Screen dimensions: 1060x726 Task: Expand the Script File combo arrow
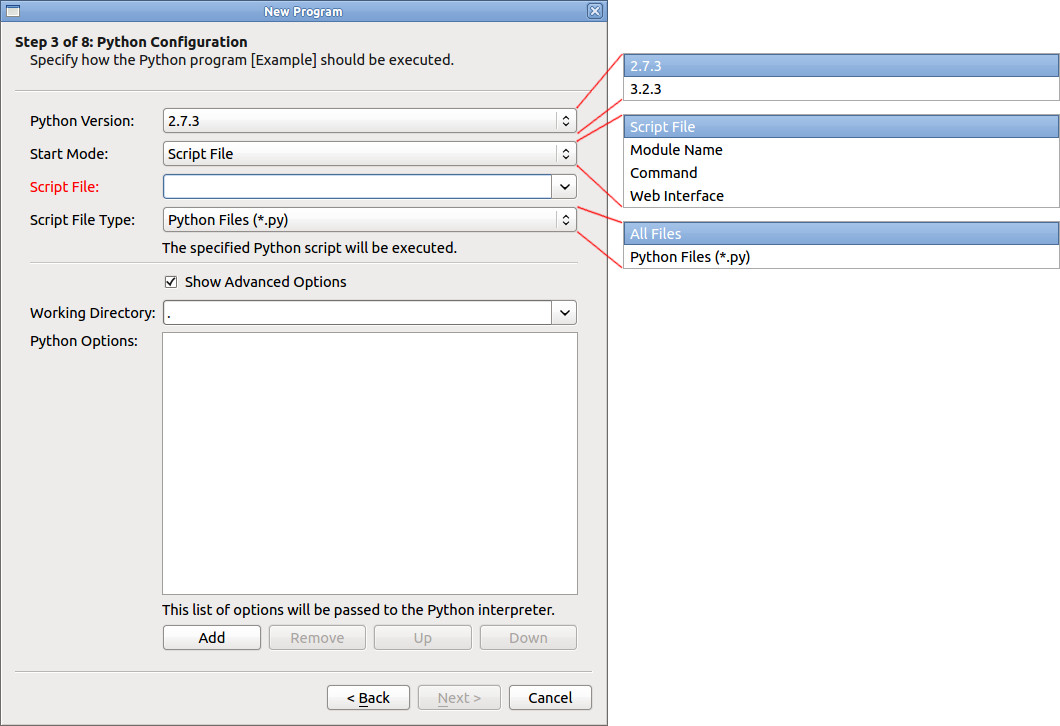(x=564, y=187)
